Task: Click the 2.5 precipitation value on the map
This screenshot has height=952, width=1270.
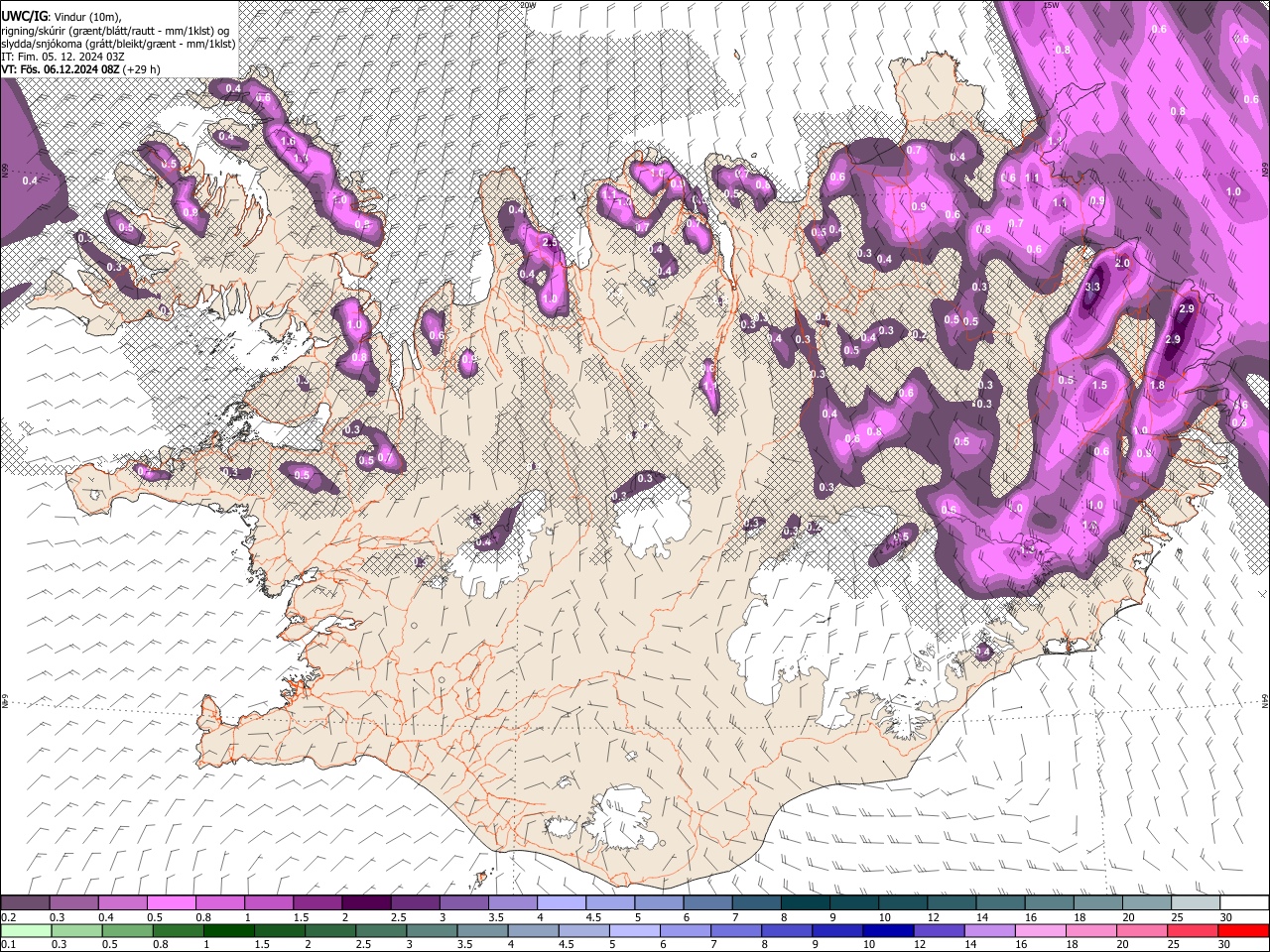Action: click(x=550, y=242)
